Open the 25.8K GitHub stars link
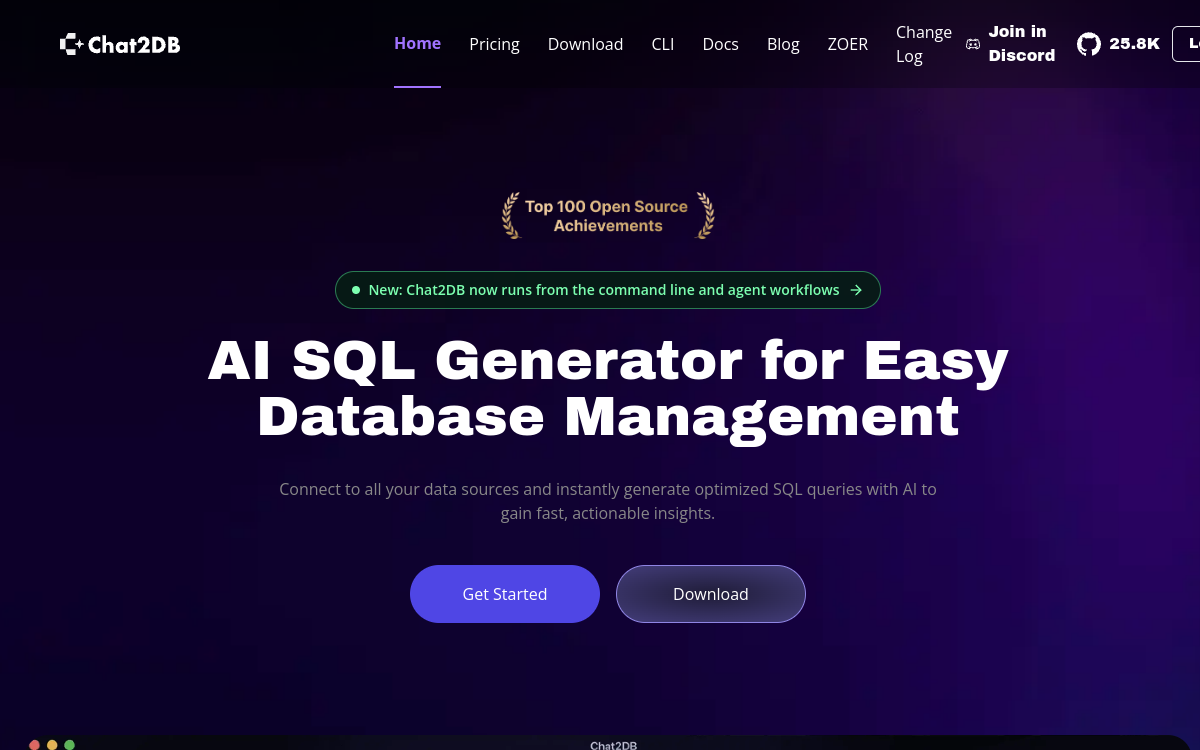The image size is (1200, 750). (1118, 44)
